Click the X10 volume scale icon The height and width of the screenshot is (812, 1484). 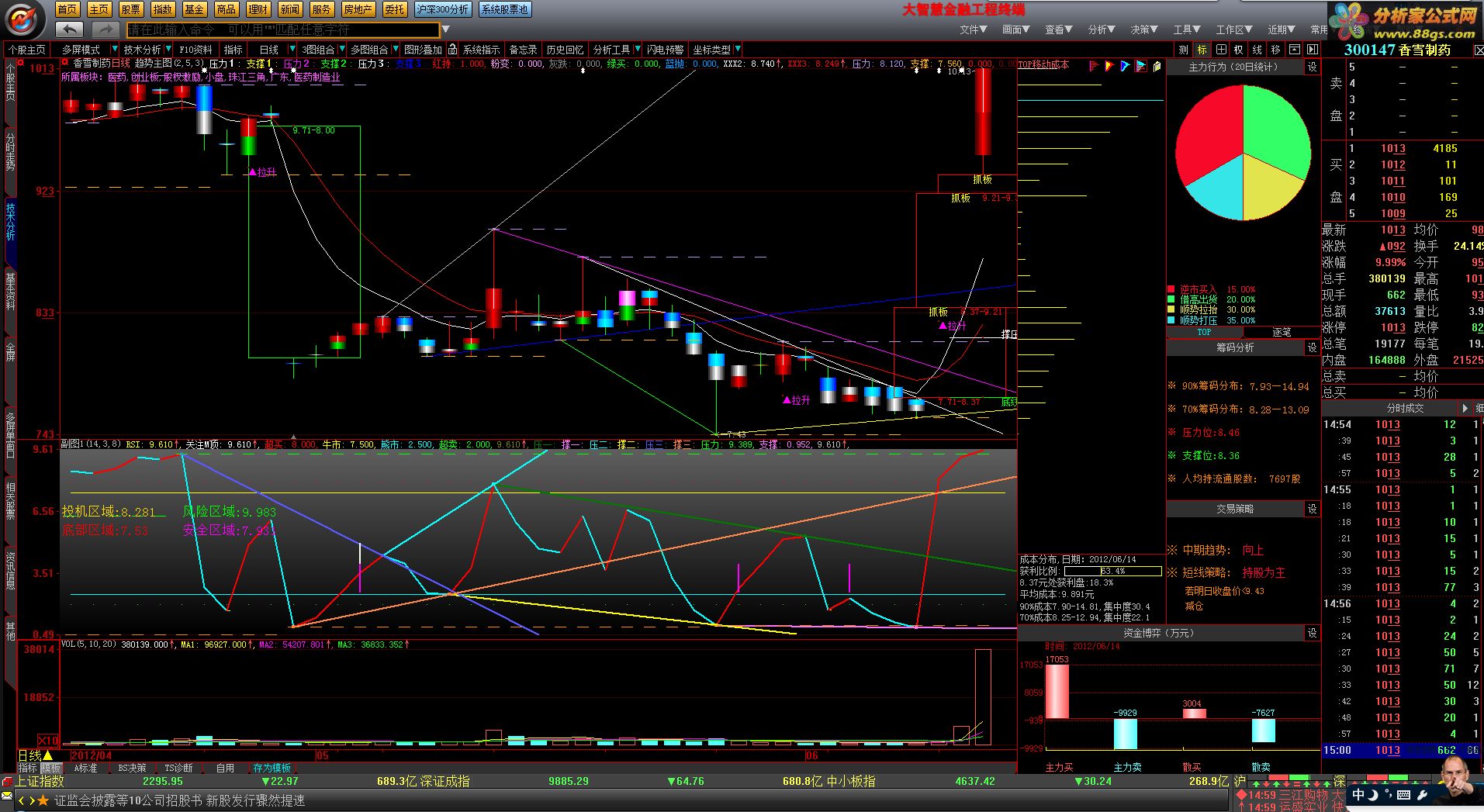click(48, 740)
